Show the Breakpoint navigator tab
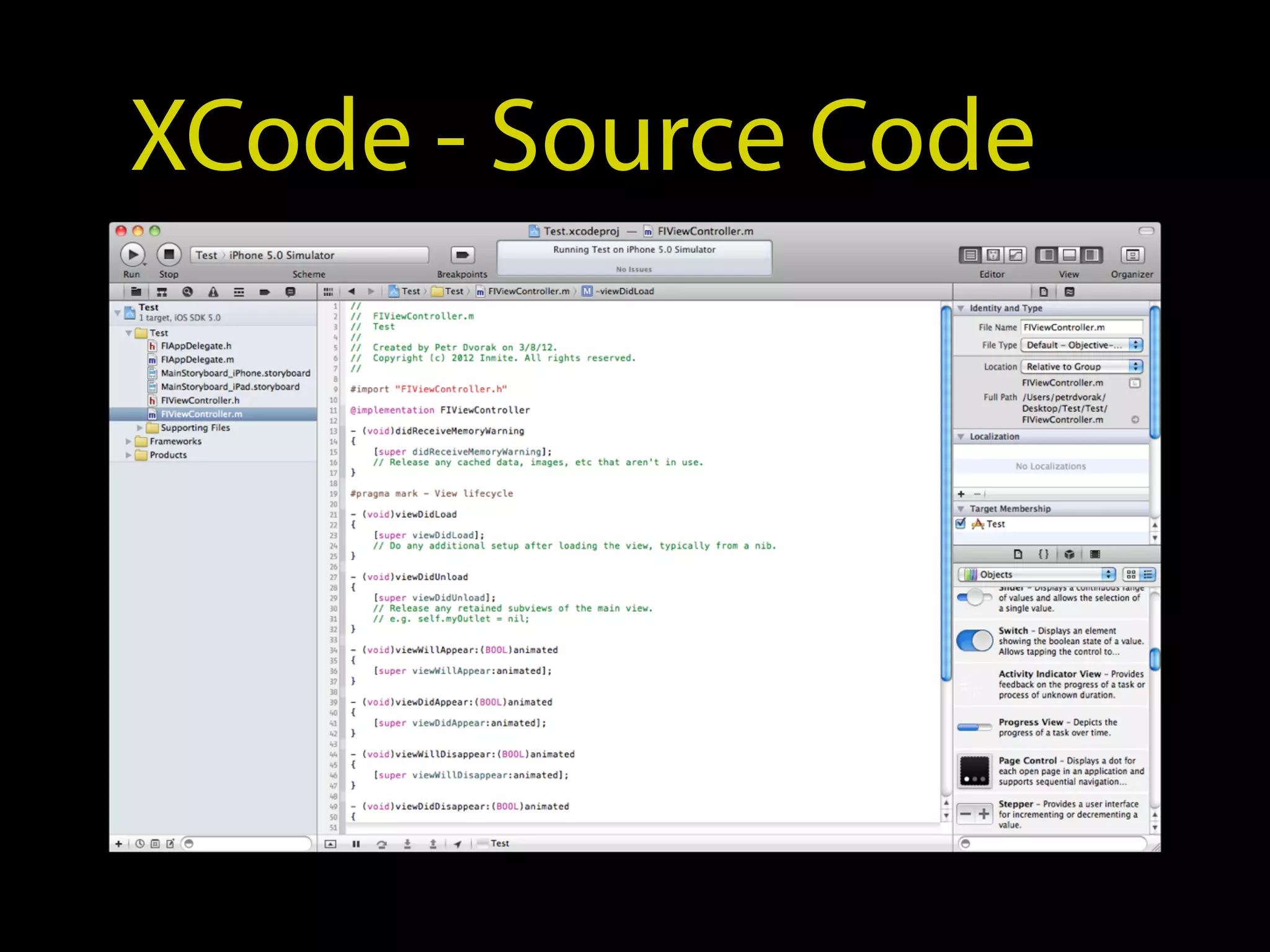 265,292
